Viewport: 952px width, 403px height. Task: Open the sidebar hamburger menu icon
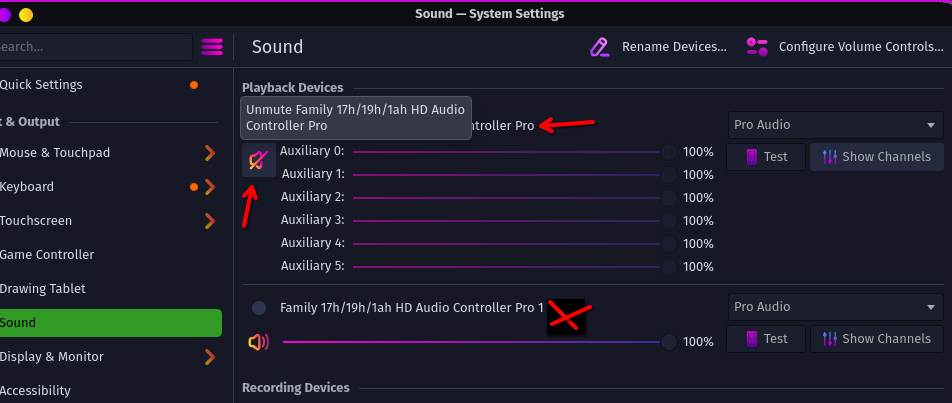[212, 47]
